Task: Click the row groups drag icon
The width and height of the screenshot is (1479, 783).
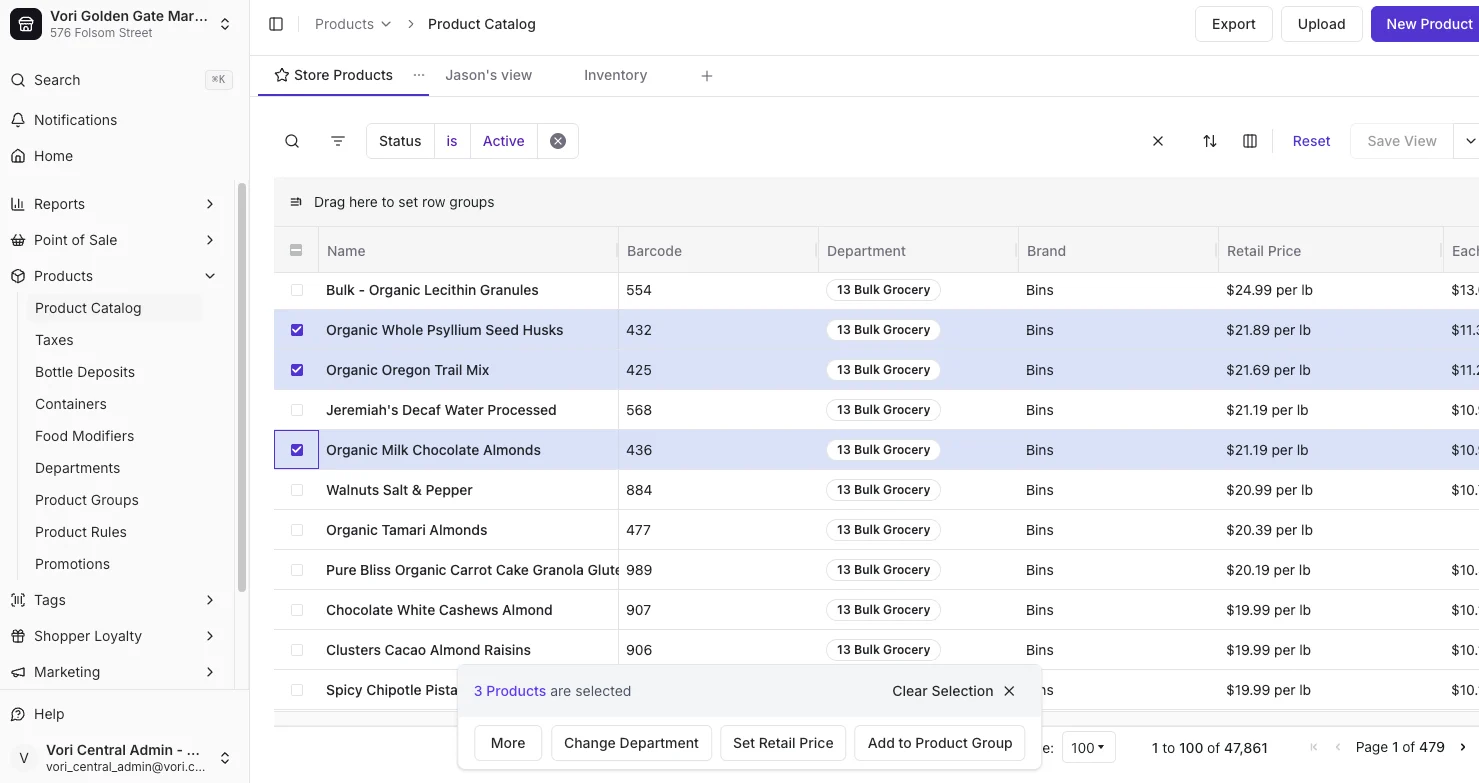Action: (296, 202)
